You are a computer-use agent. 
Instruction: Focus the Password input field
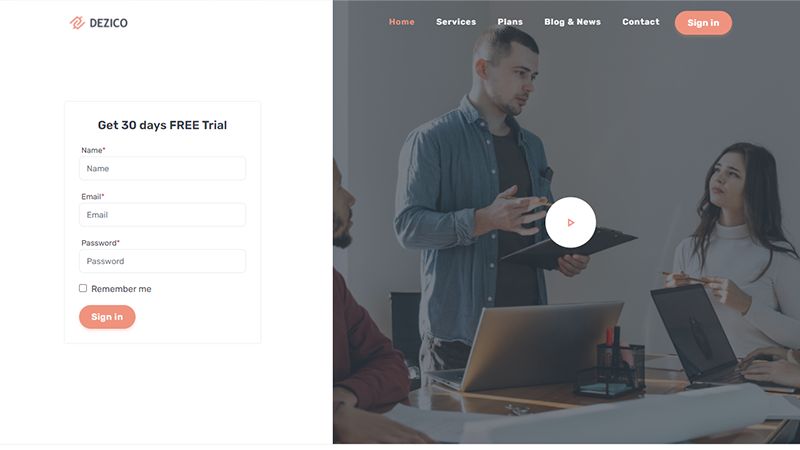(x=162, y=261)
